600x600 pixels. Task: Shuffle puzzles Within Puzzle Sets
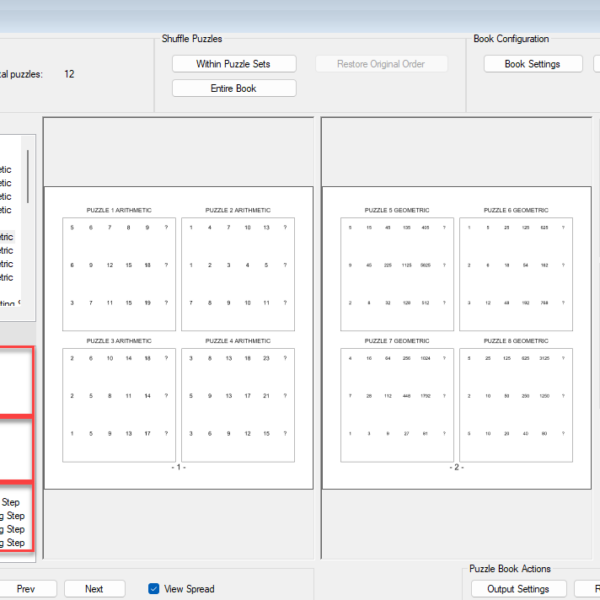(x=234, y=64)
